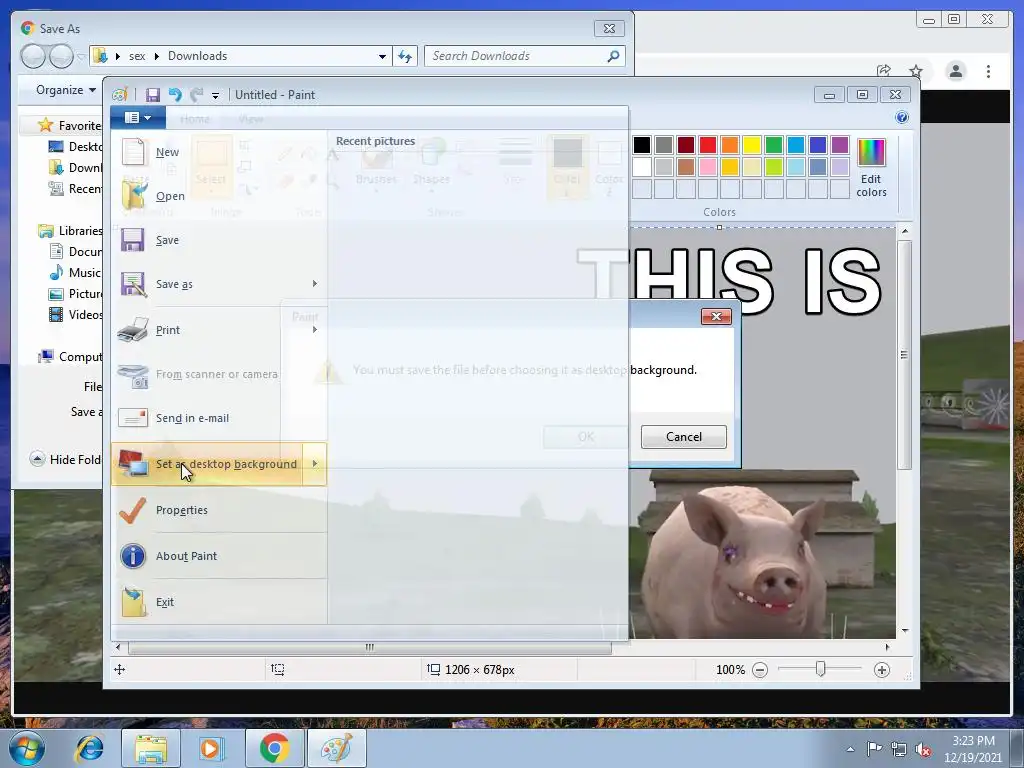This screenshot has height=768, width=1024.
Task: Pick the pink color swatch
Action: [x=708, y=167]
